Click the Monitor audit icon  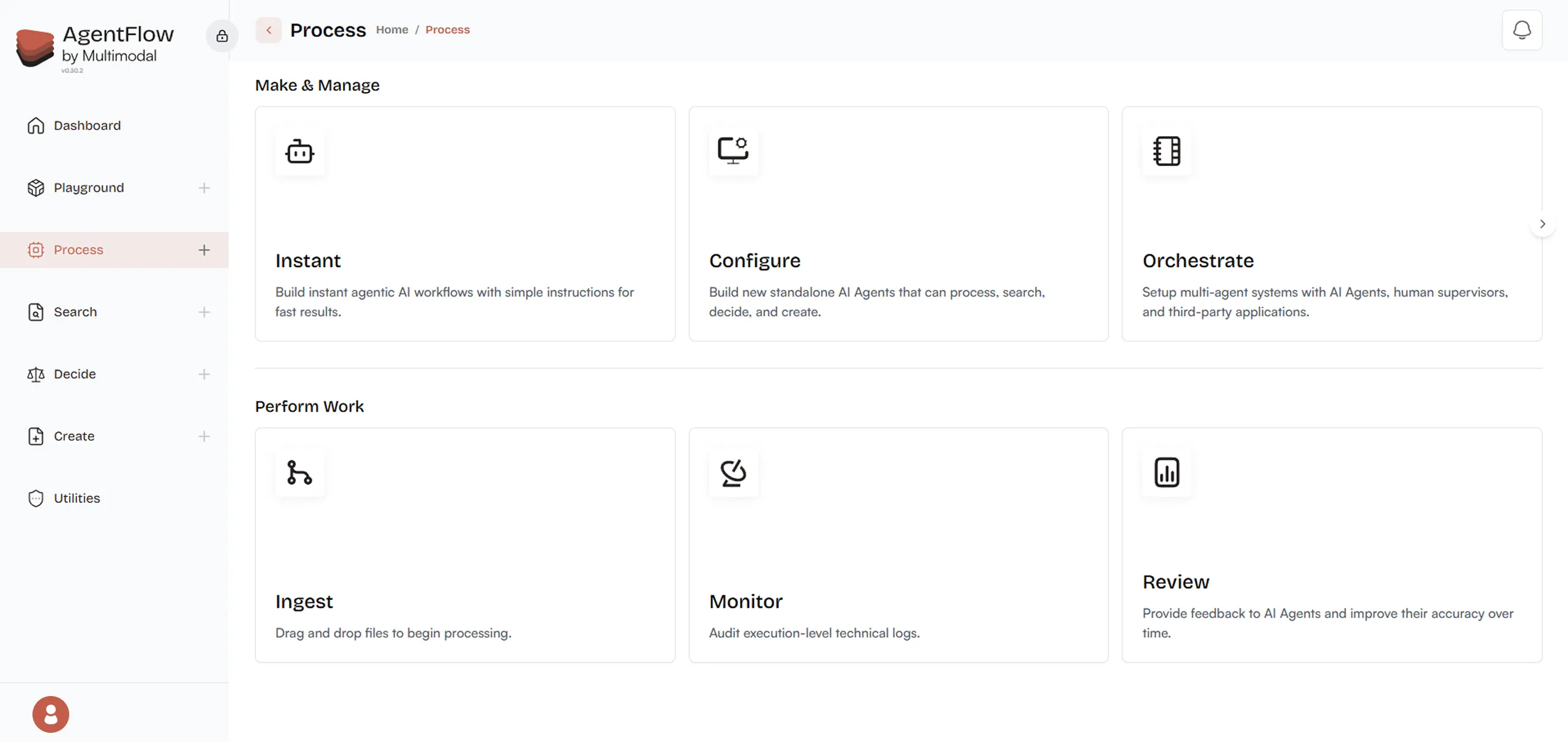(x=733, y=472)
